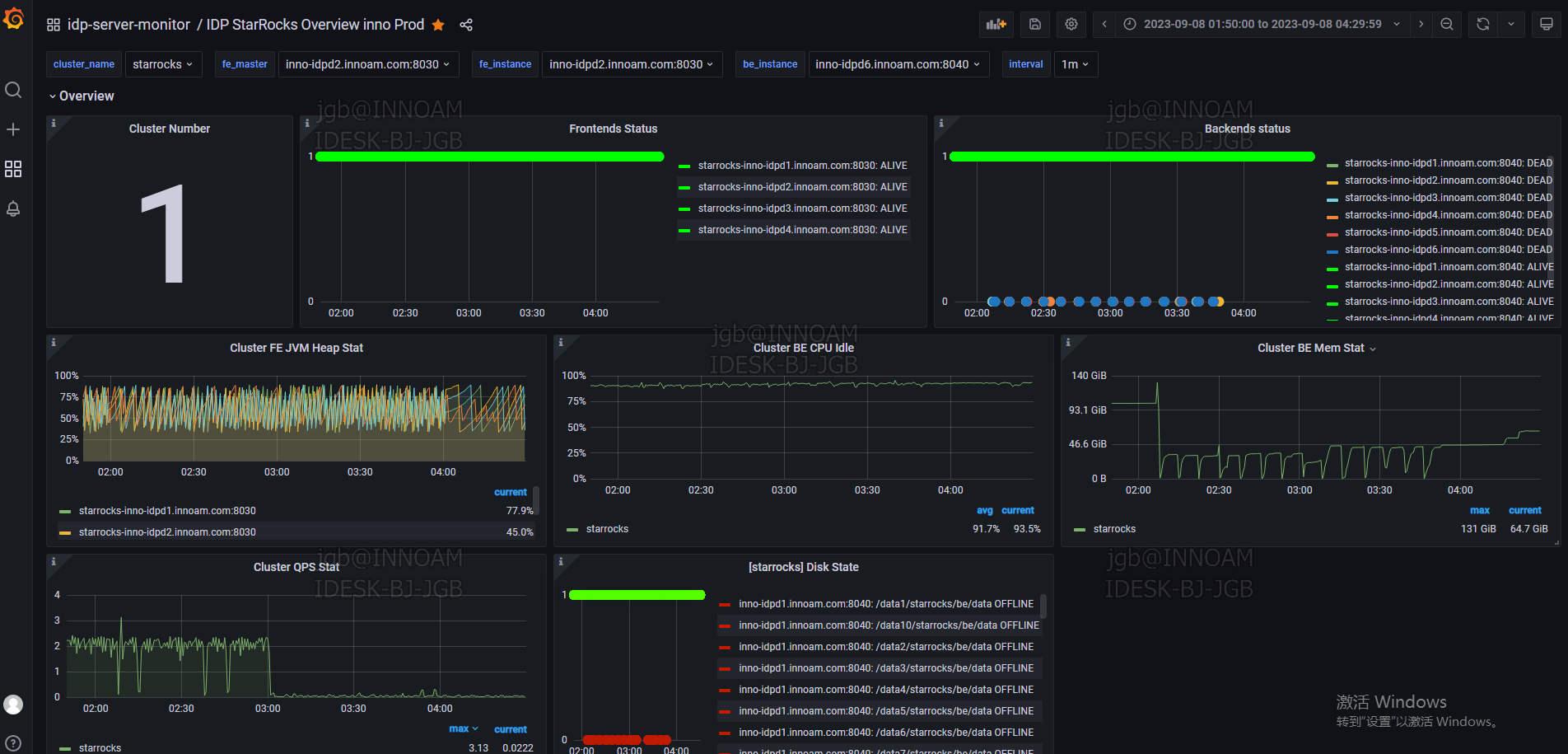Open Cluster FE JVM Heap Stat title menu
The width and height of the screenshot is (1568, 754).
[296, 348]
